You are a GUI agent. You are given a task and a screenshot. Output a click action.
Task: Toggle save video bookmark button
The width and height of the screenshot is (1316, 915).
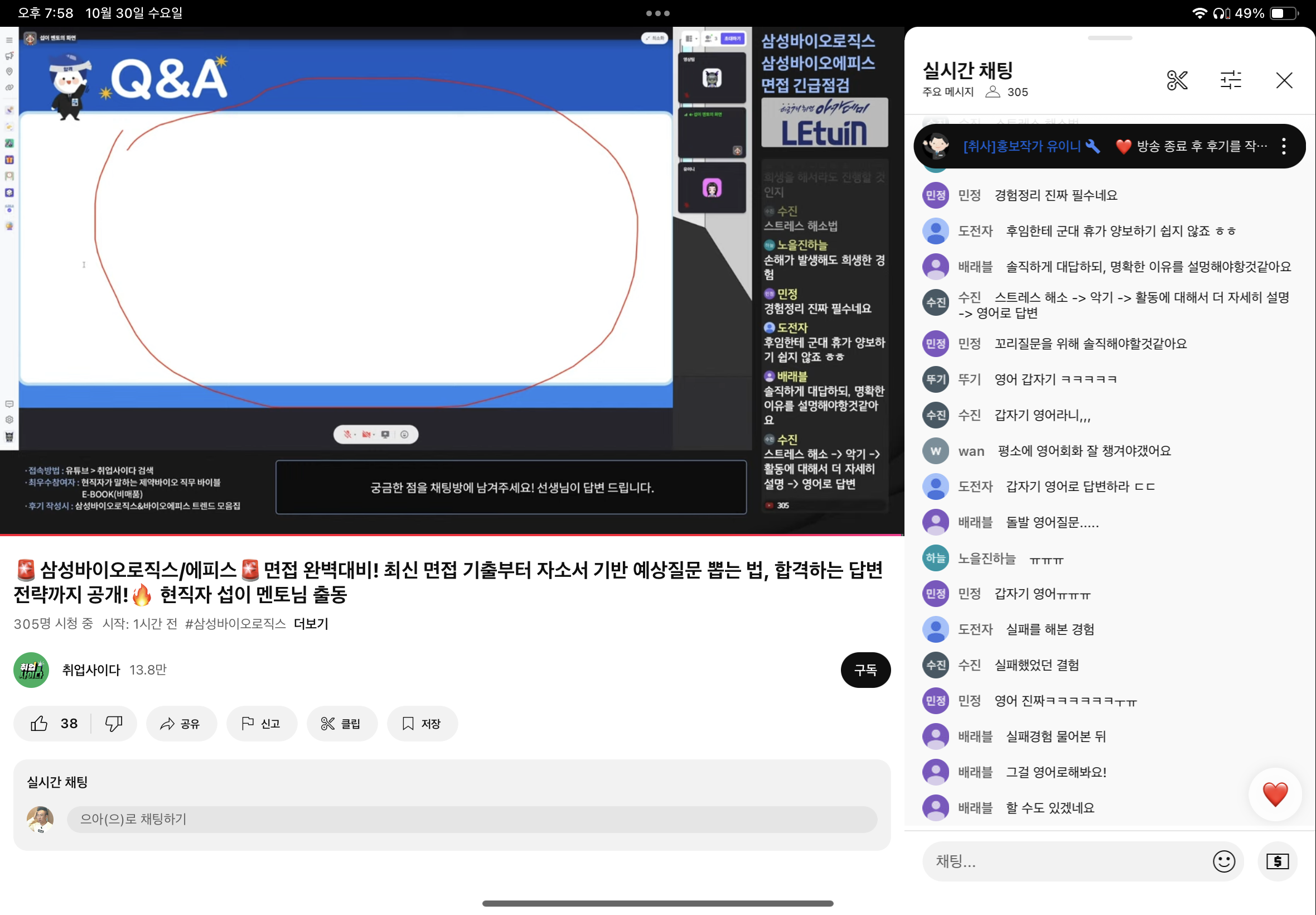point(422,724)
